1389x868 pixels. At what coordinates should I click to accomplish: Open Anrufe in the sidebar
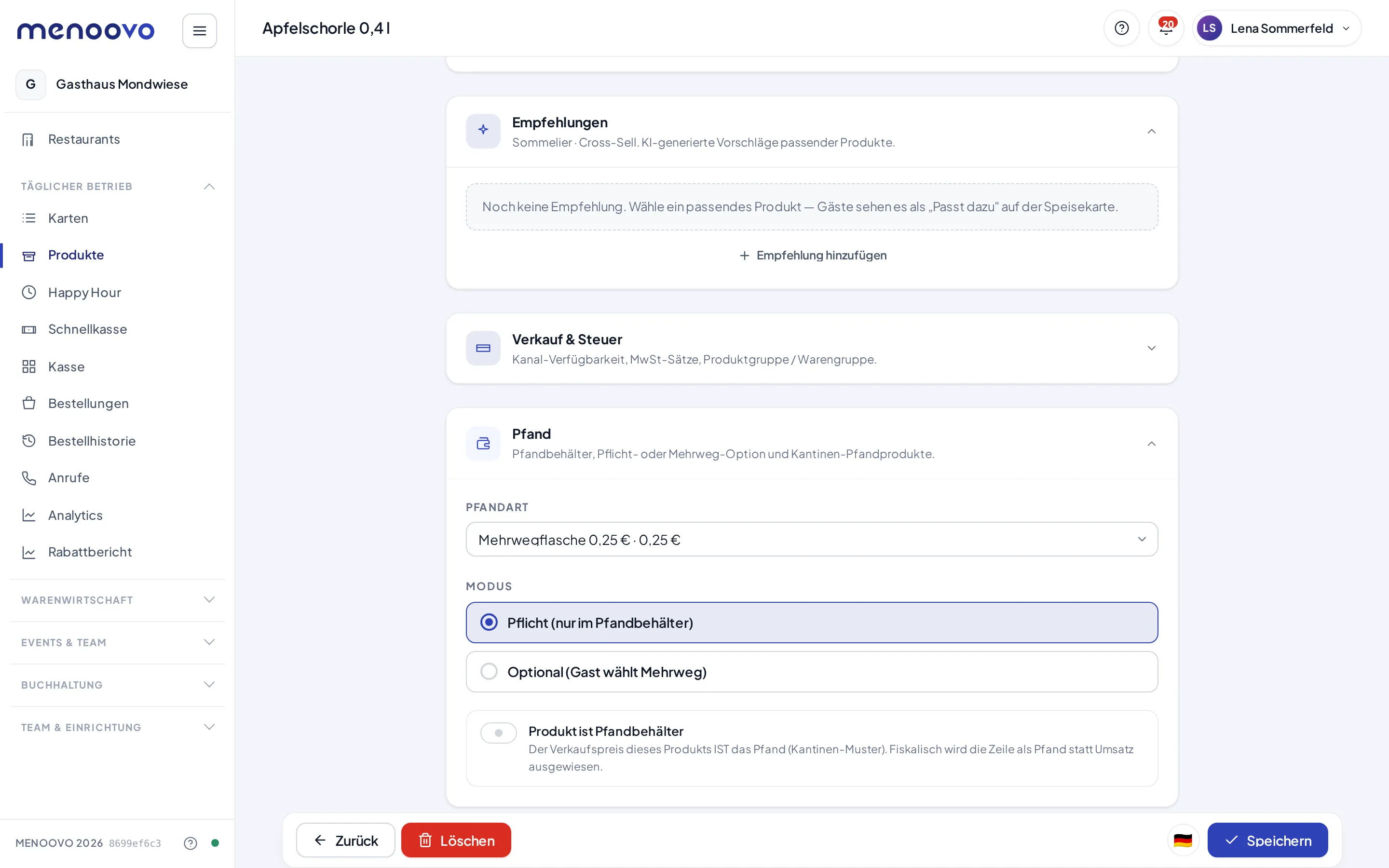click(x=117, y=477)
